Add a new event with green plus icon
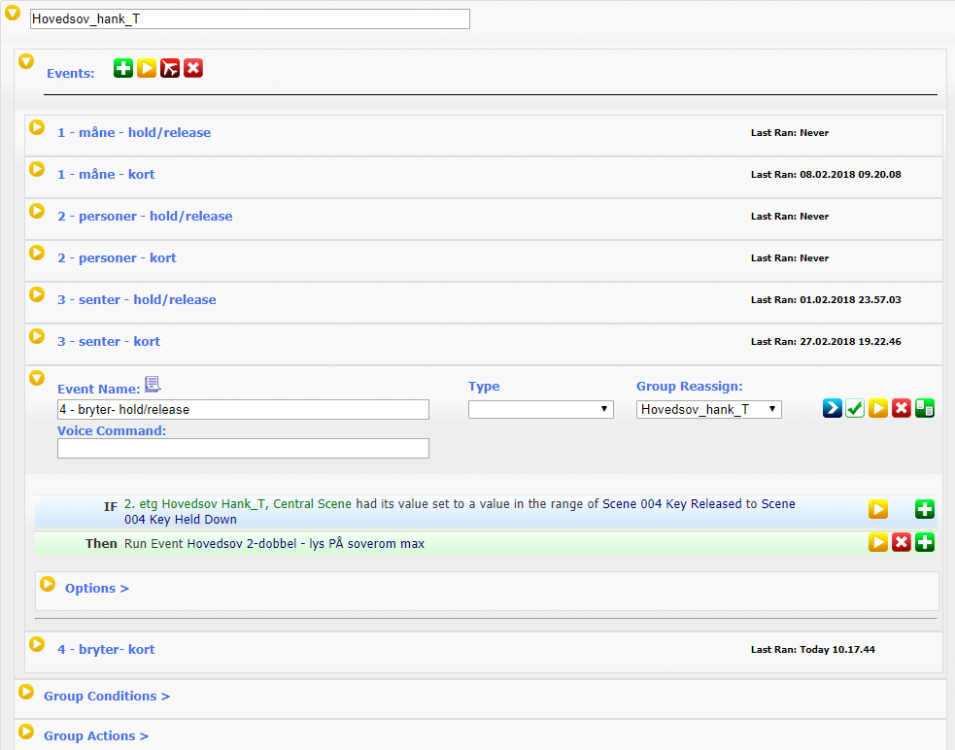 [123, 68]
